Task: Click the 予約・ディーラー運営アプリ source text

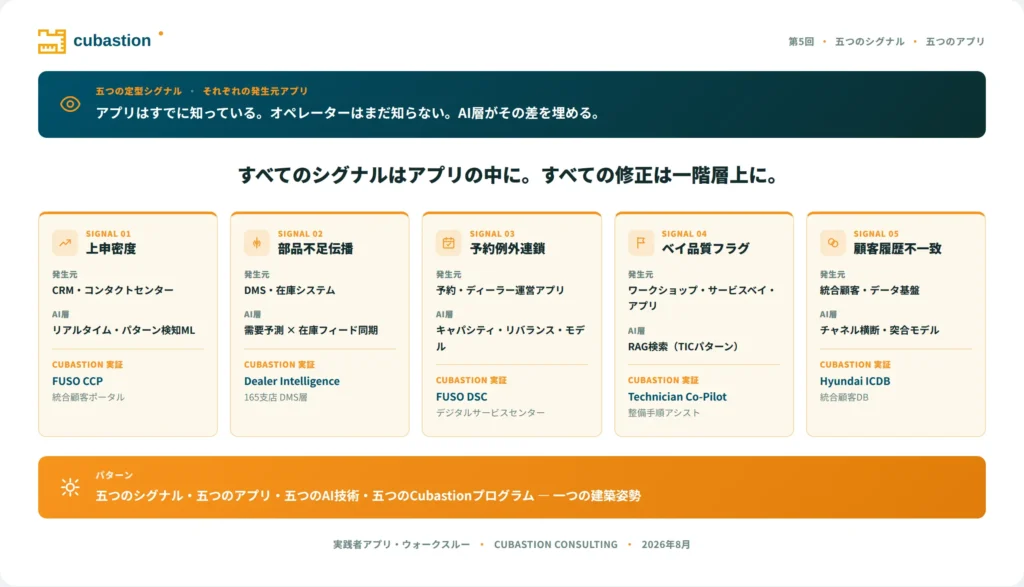Action: tap(500, 290)
